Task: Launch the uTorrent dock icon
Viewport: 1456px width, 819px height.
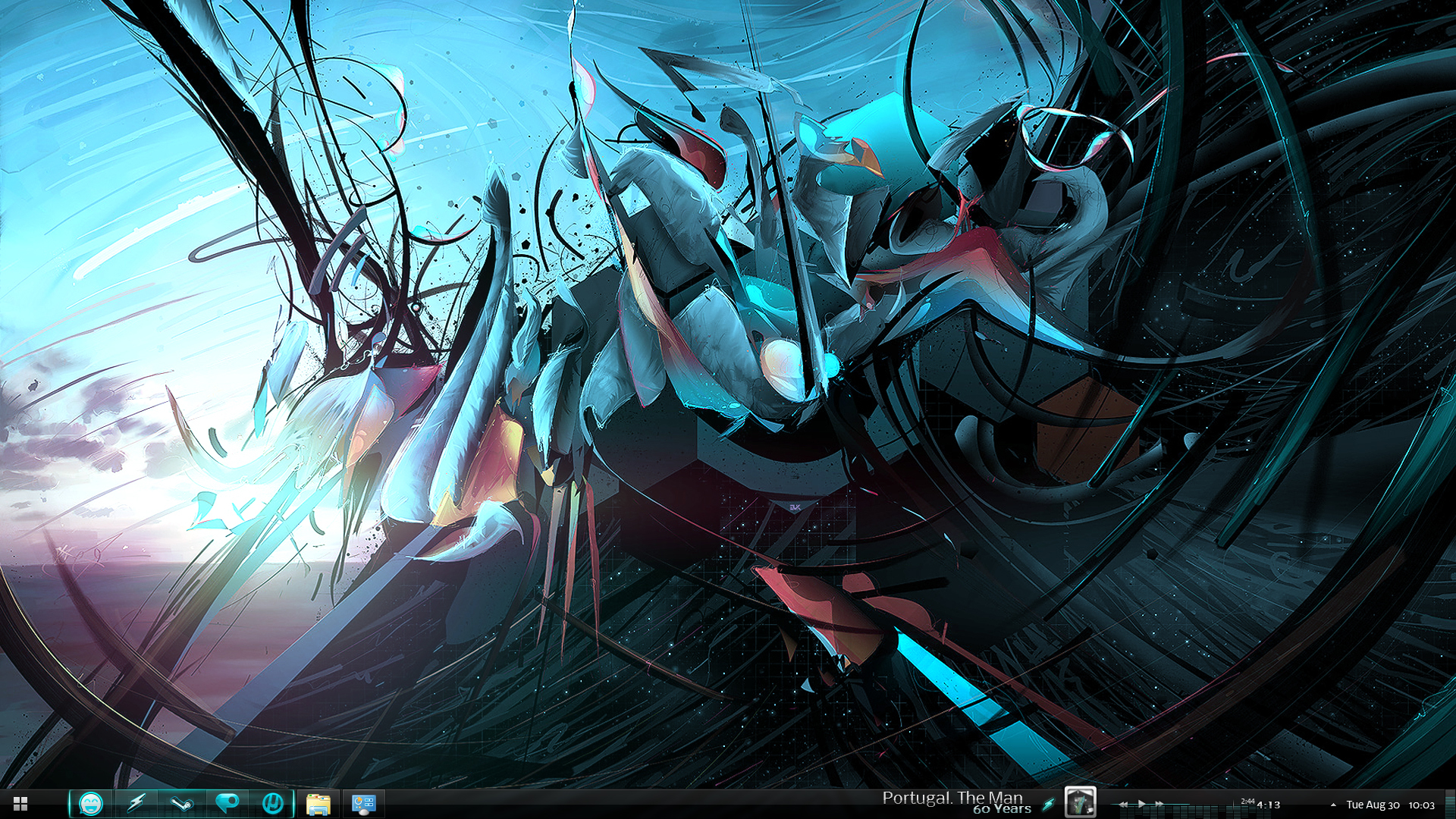Action: coord(273,803)
